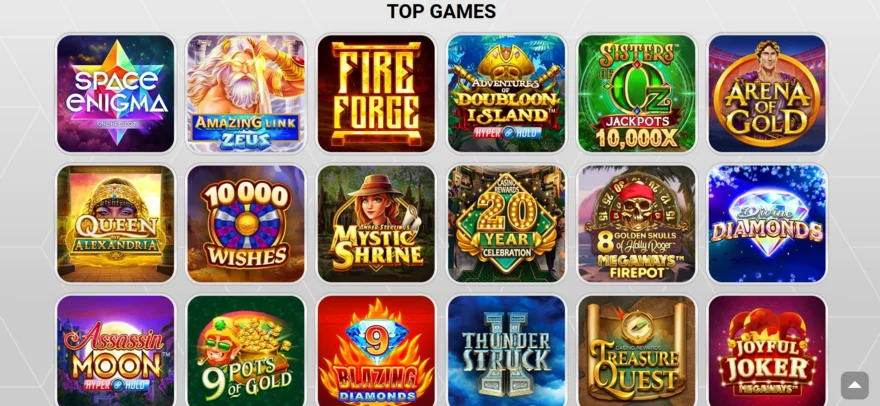The width and height of the screenshot is (880, 406).
Task: Select 9 Blazing Diamonds game
Action: tap(376, 350)
